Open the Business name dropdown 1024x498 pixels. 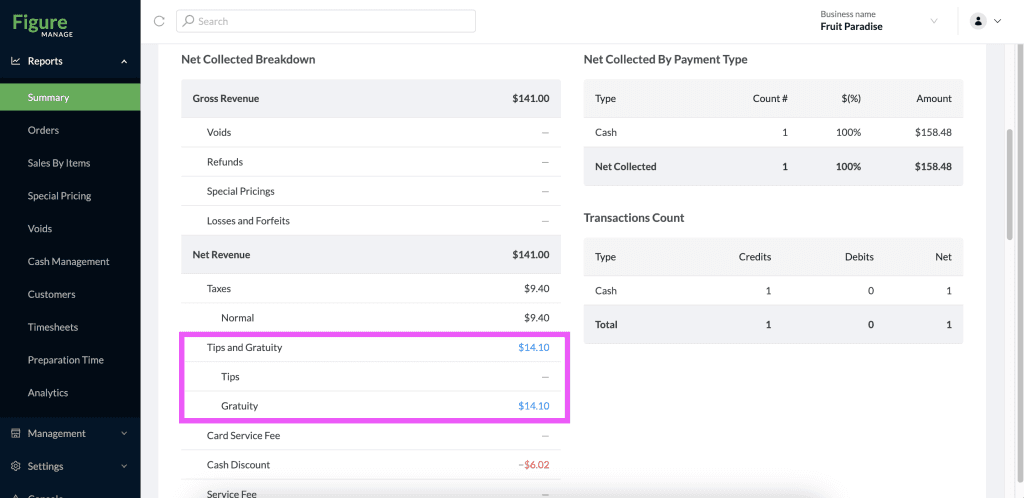[880, 21]
